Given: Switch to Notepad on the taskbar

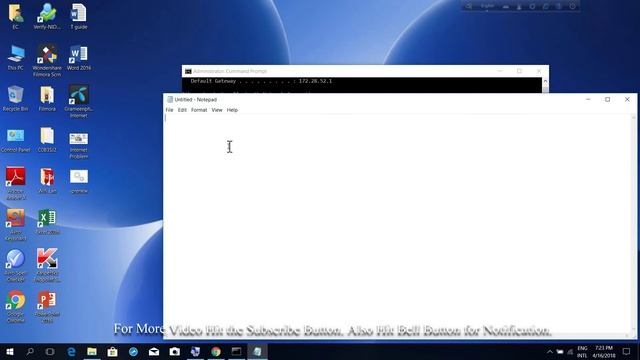Looking at the screenshot, I should [x=257, y=351].
